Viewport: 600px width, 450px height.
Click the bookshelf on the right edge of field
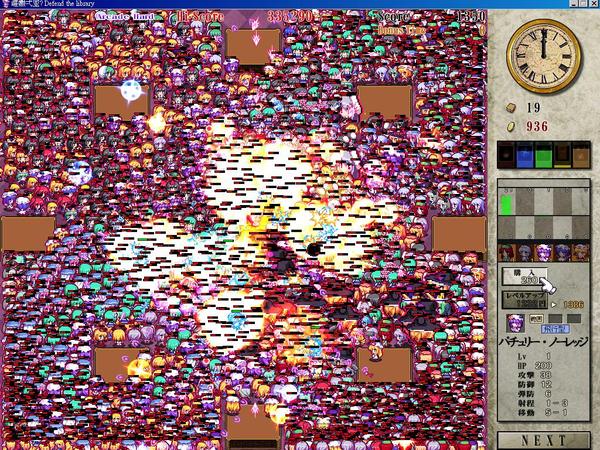(x=459, y=234)
